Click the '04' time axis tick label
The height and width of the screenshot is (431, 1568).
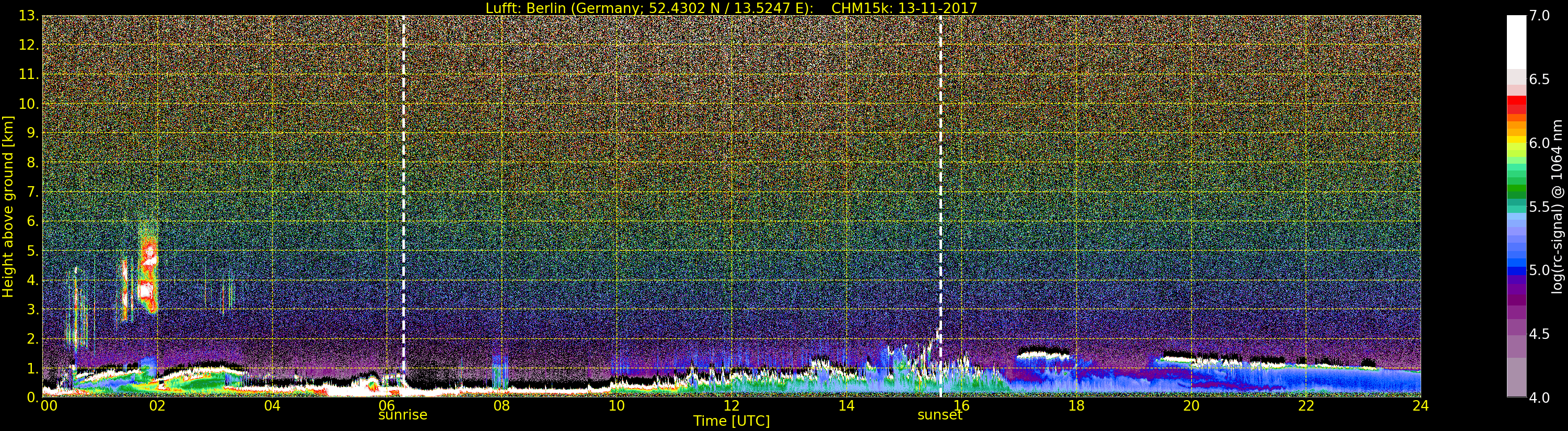(272, 406)
